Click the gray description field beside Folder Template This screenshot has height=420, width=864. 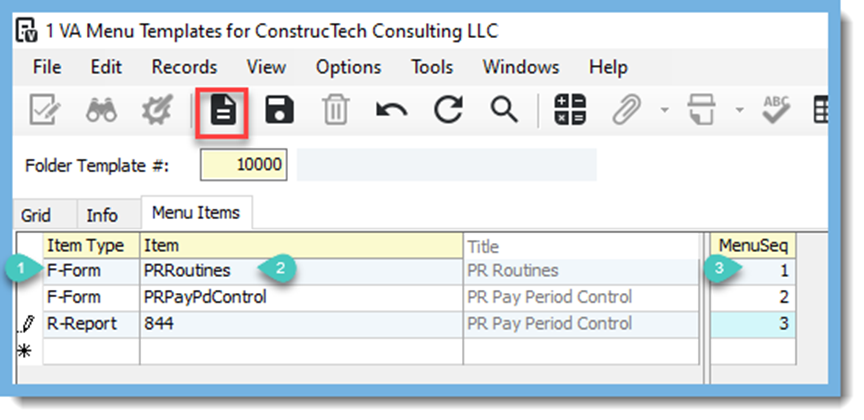click(x=447, y=164)
